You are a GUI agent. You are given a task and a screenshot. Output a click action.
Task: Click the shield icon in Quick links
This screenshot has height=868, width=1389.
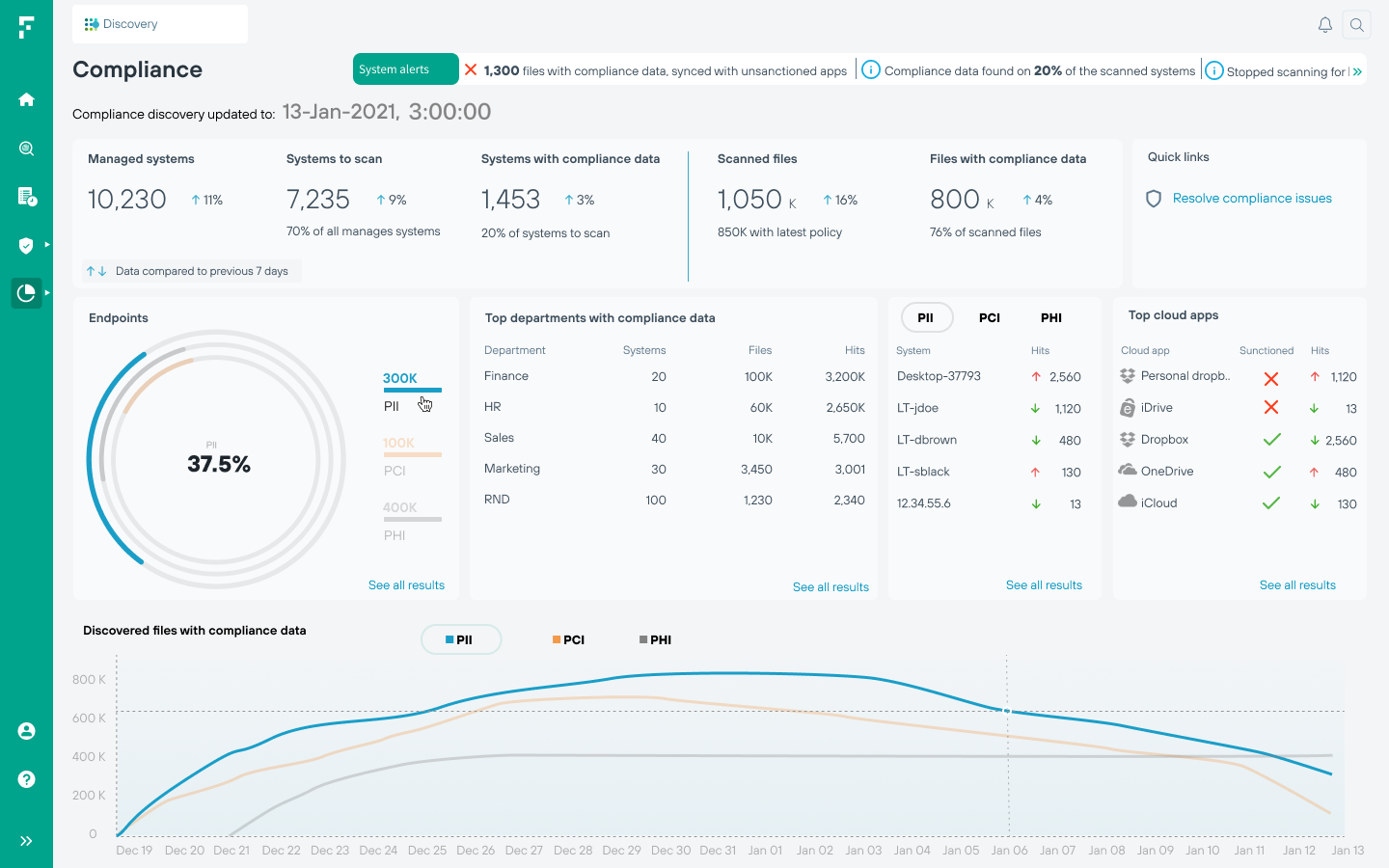1153,199
